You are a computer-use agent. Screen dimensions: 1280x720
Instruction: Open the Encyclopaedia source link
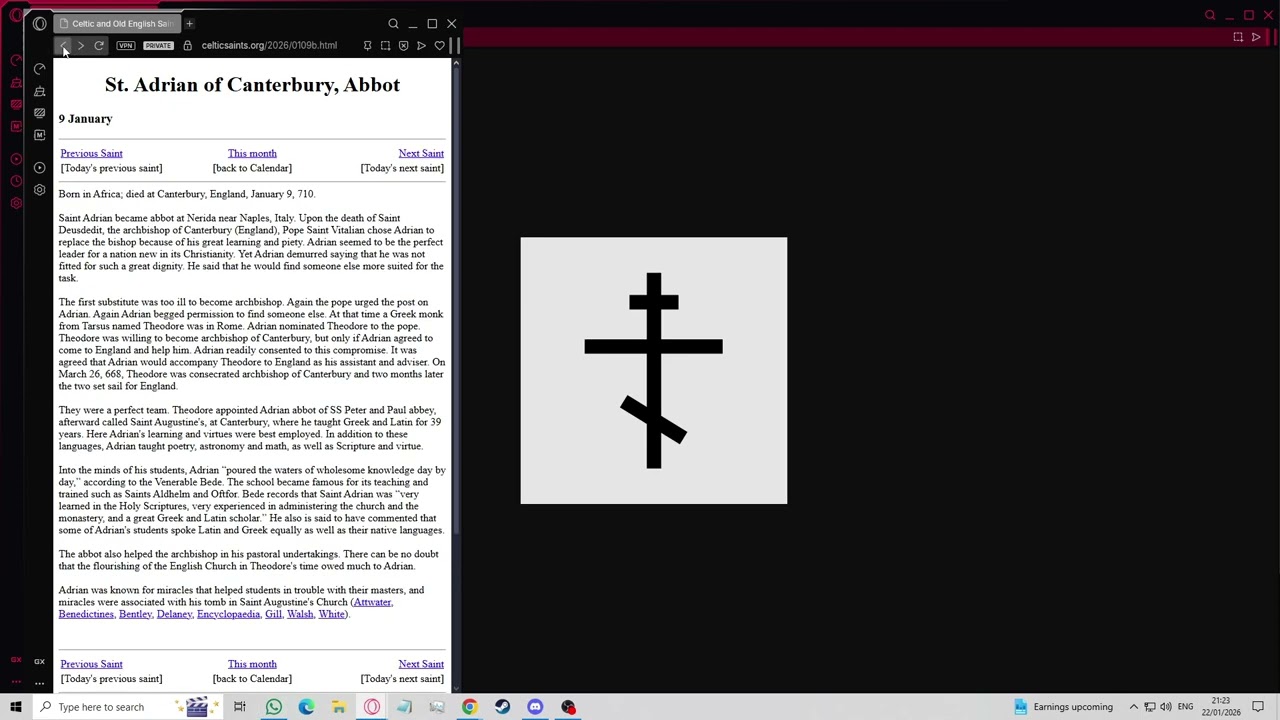(x=228, y=614)
